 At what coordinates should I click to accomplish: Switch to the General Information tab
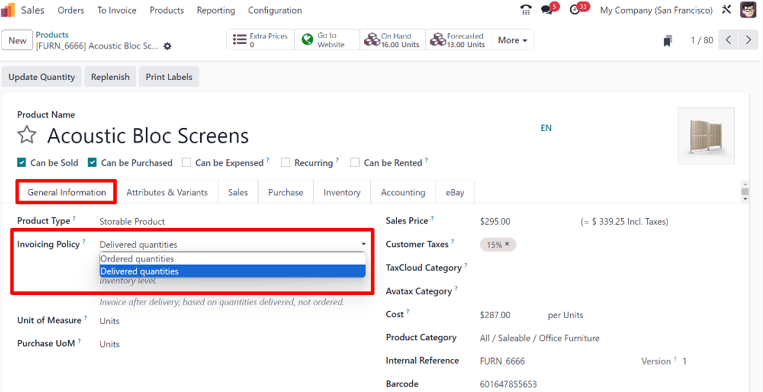click(67, 192)
